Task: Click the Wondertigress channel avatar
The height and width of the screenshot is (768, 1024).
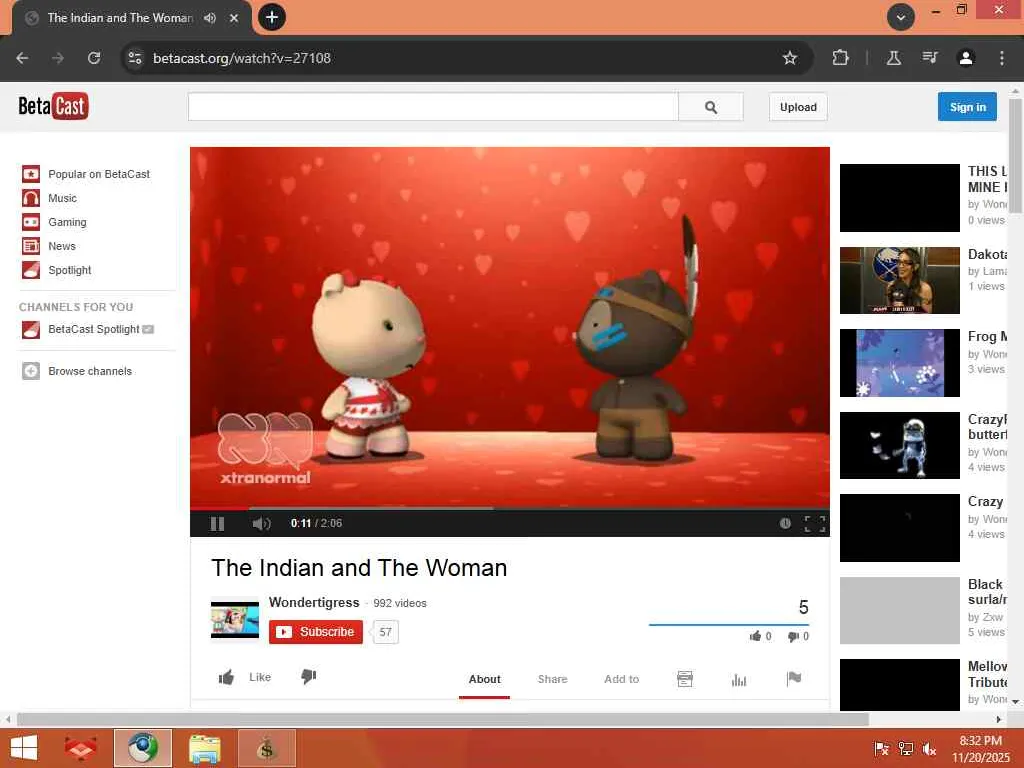Action: [x=234, y=620]
